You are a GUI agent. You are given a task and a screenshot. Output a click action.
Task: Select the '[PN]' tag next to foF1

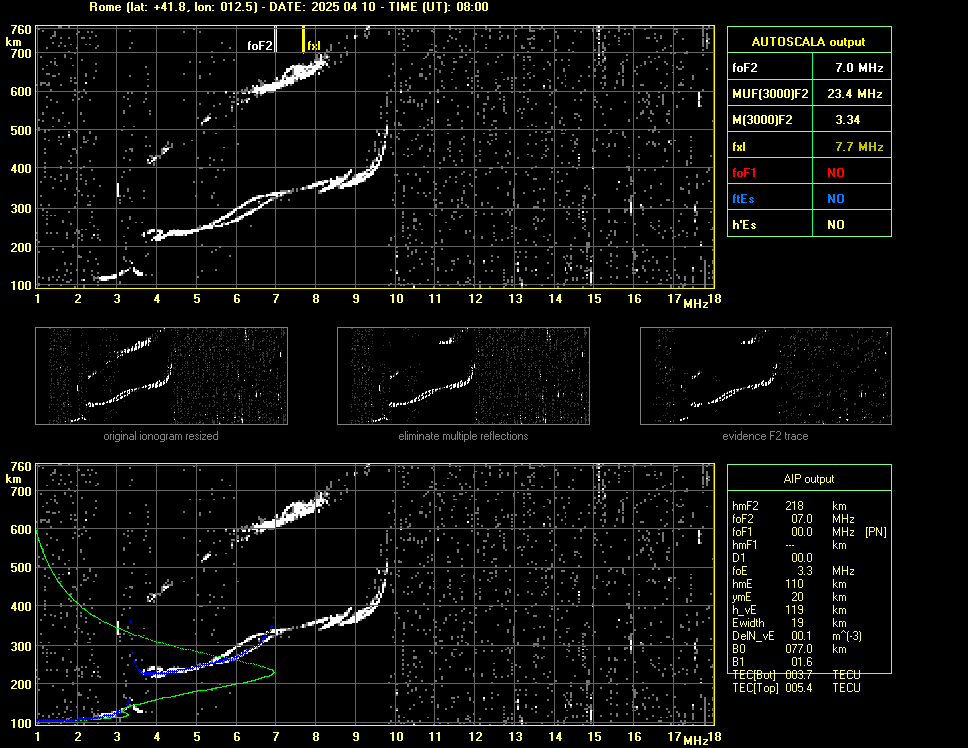pos(875,532)
